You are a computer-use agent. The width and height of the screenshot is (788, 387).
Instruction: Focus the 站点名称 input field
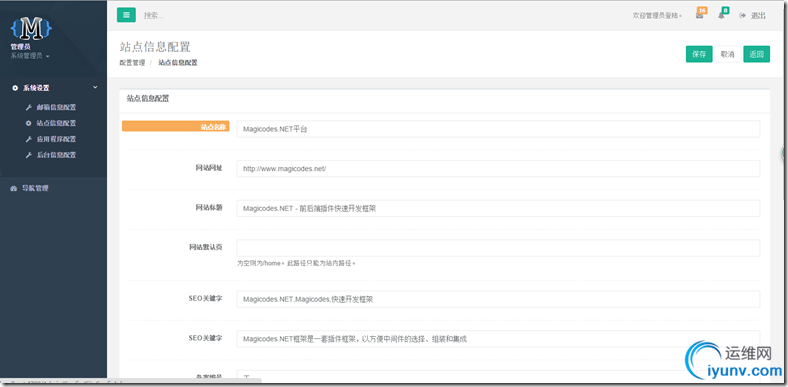tap(498, 129)
